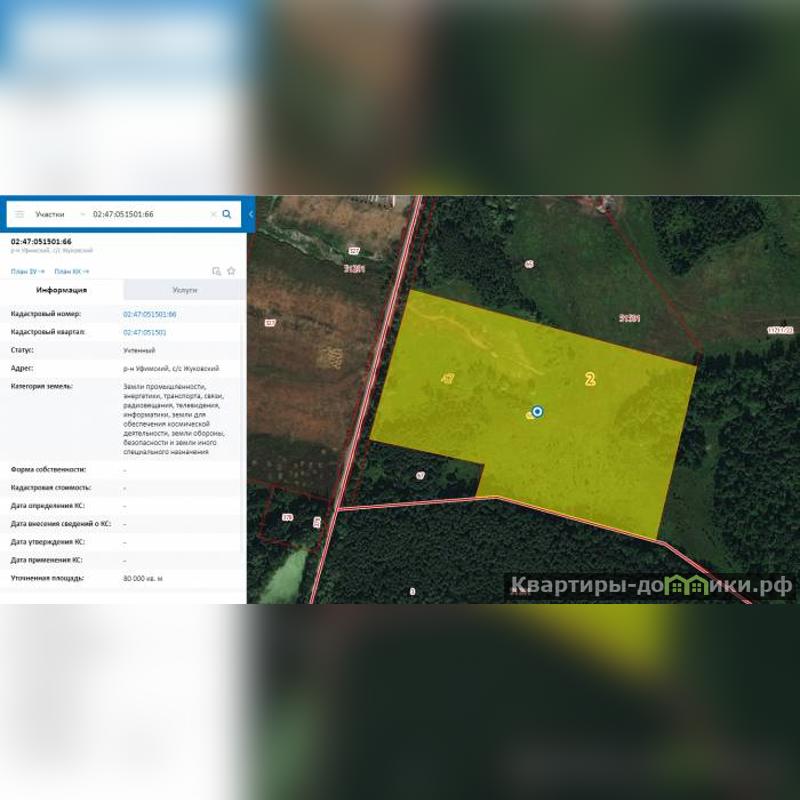Click the cadastral number search input field
The width and height of the screenshot is (800, 800).
(x=145, y=214)
